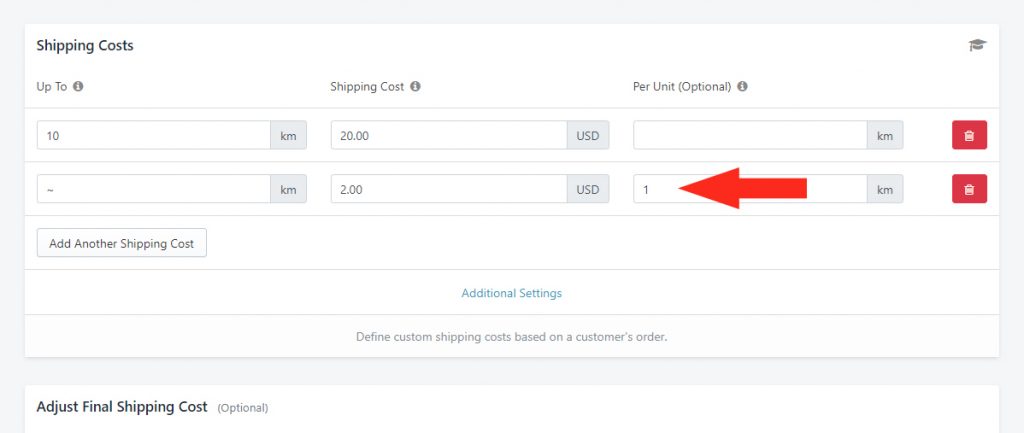Click the USD label next to 2.00
The image size is (1024, 433).
588,189
